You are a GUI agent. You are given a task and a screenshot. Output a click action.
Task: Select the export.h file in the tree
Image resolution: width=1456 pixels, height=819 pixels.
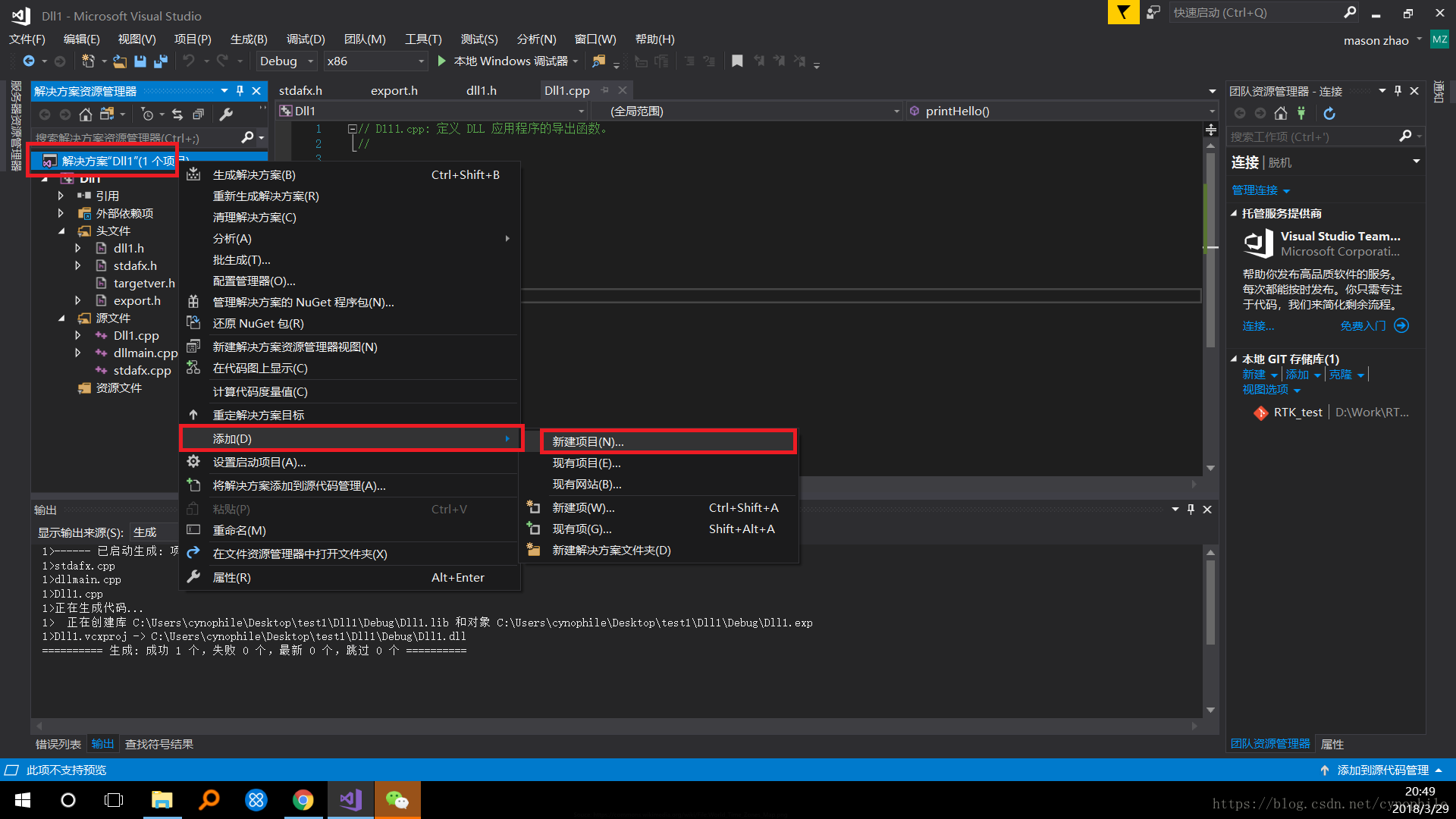click(x=137, y=300)
